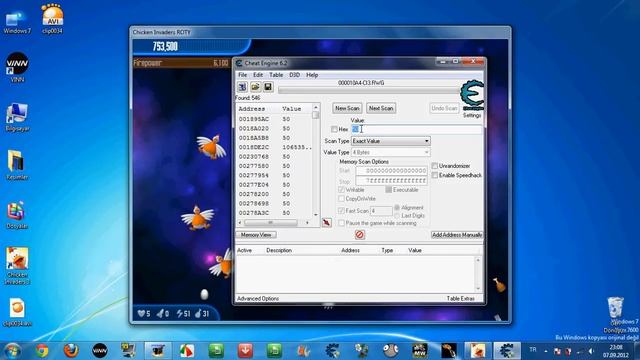Tick Enable Speedhack checkbox
The image size is (640, 360).
(x=435, y=175)
